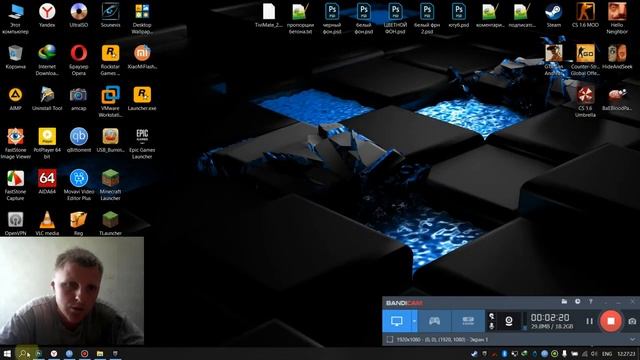Image resolution: width=640 pixels, height=360 pixels.
Task: Launch CS 1.6 MOD shortcut
Action: pyautogui.click(x=585, y=16)
